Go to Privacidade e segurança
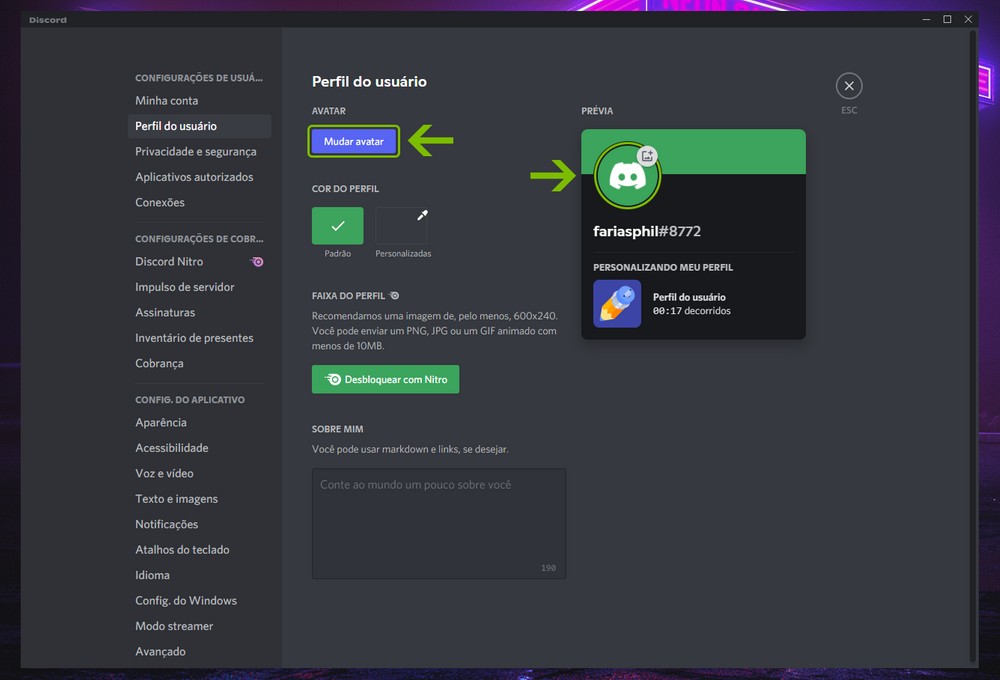The width and height of the screenshot is (1000, 680). pos(196,152)
